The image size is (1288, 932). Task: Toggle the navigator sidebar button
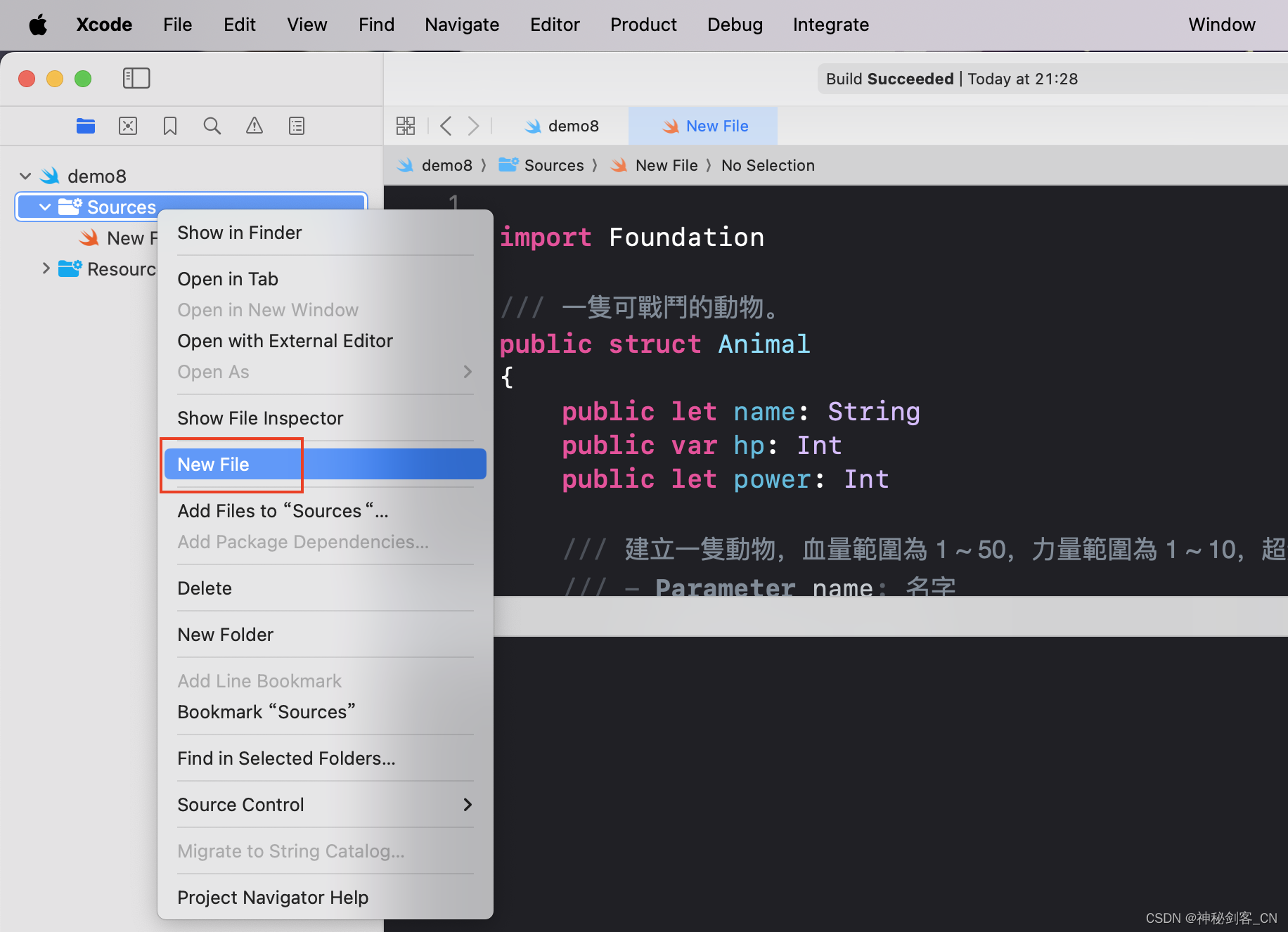(x=136, y=78)
